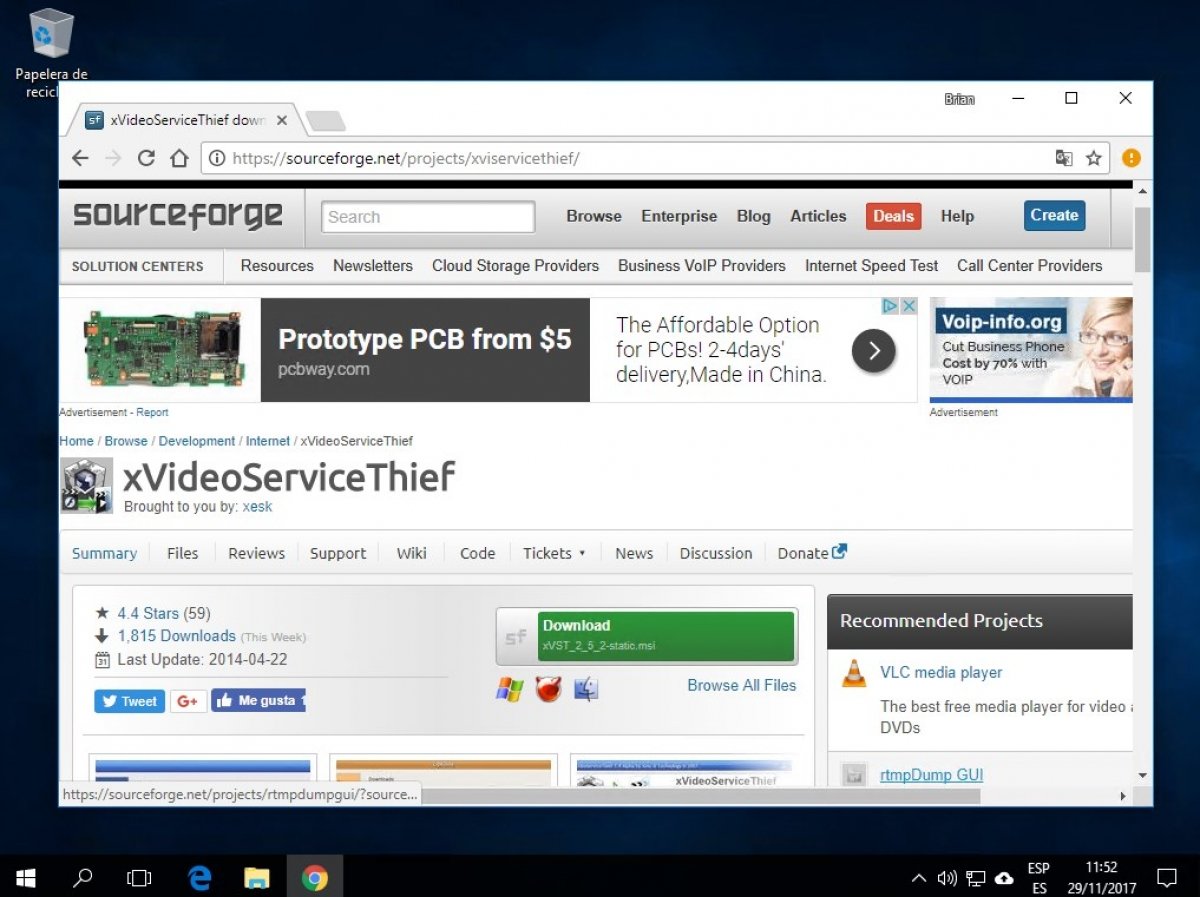Click the xVideoServiceThief project icon
This screenshot has height=897, width=1200.
87,486
